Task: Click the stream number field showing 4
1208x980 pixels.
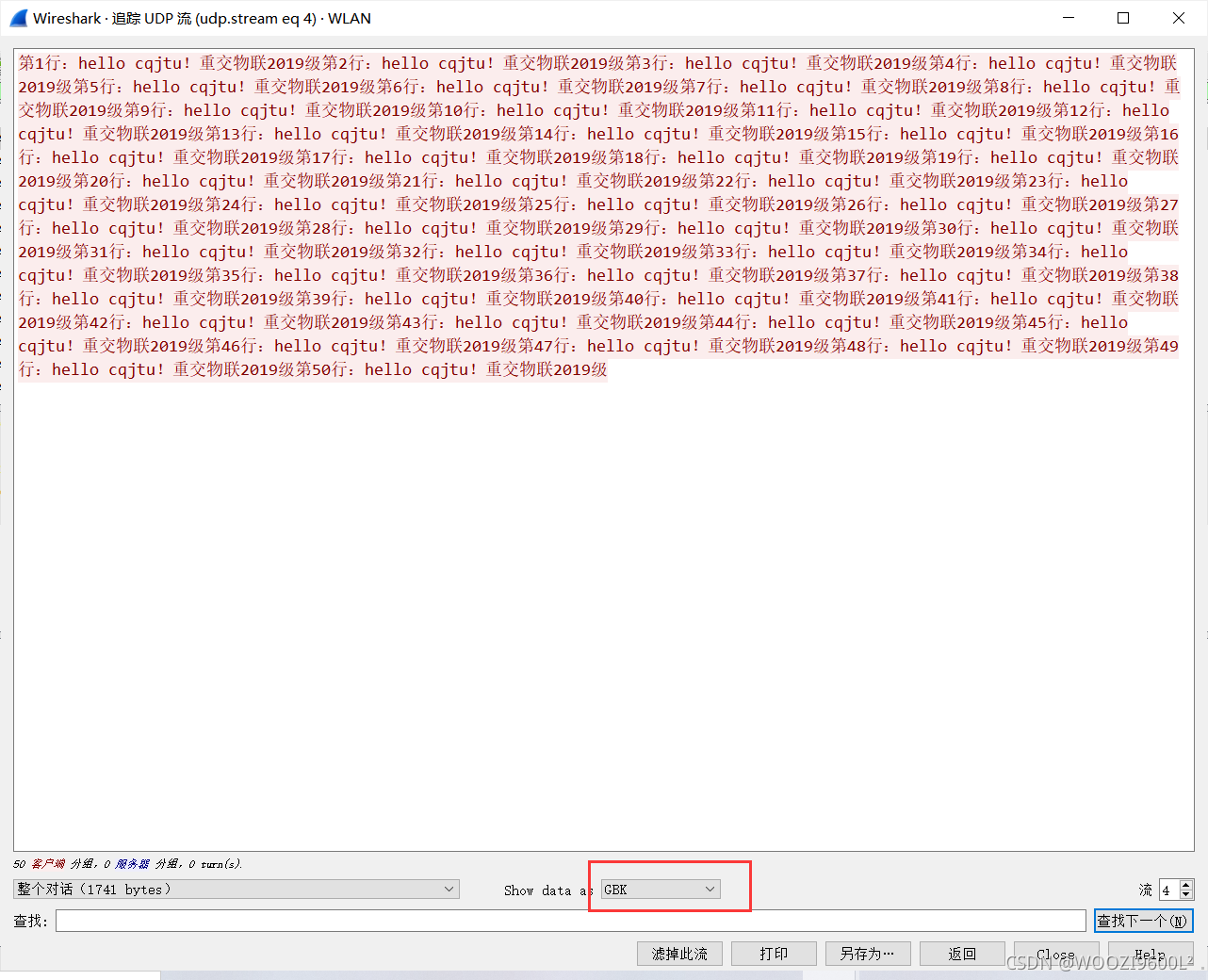Action: click(1168, 890)
